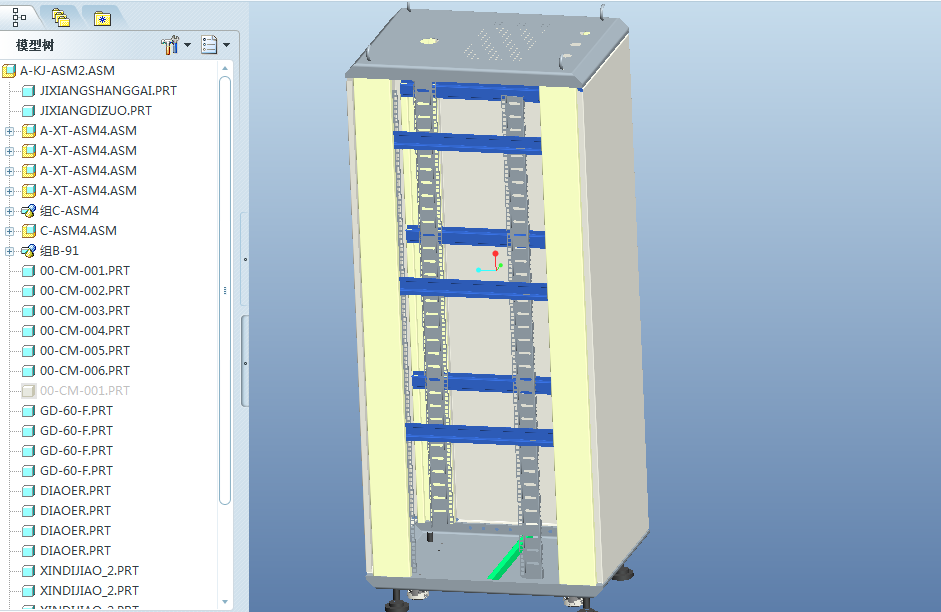Select C-ASM4.ASM in the model tree

click(x=78, y=230)
